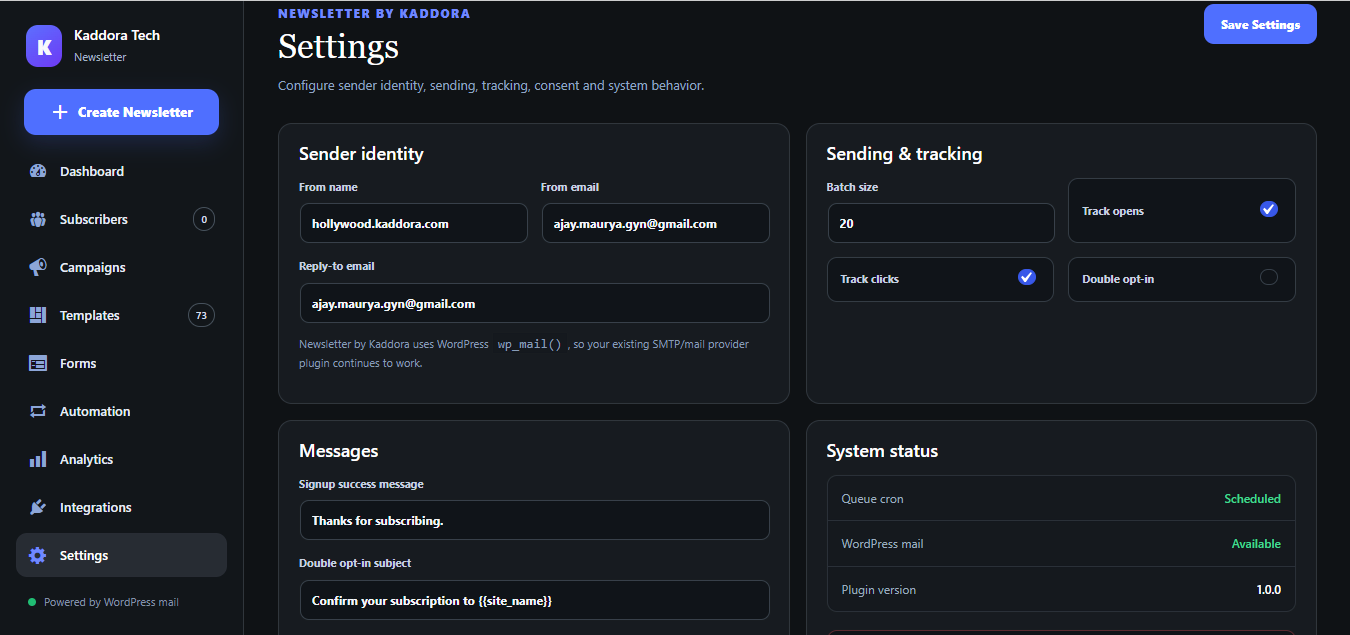Image resolution: width=1350 pixels, height=635 pixels.
Task: Focus the Batch size input field
Action: 941,223
